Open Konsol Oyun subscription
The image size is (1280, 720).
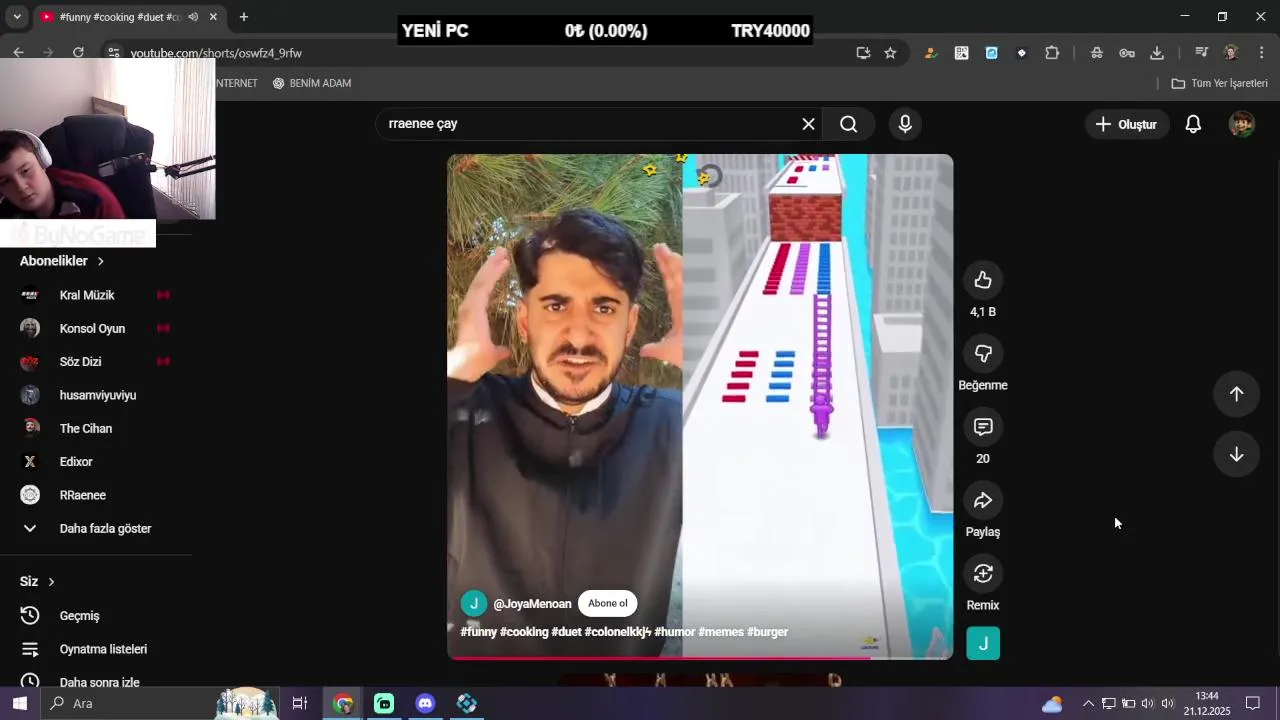click(95, 328)
